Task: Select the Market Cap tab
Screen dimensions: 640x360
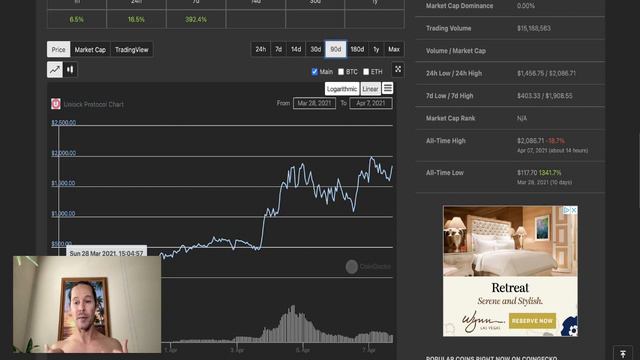Action: (90, 49)
